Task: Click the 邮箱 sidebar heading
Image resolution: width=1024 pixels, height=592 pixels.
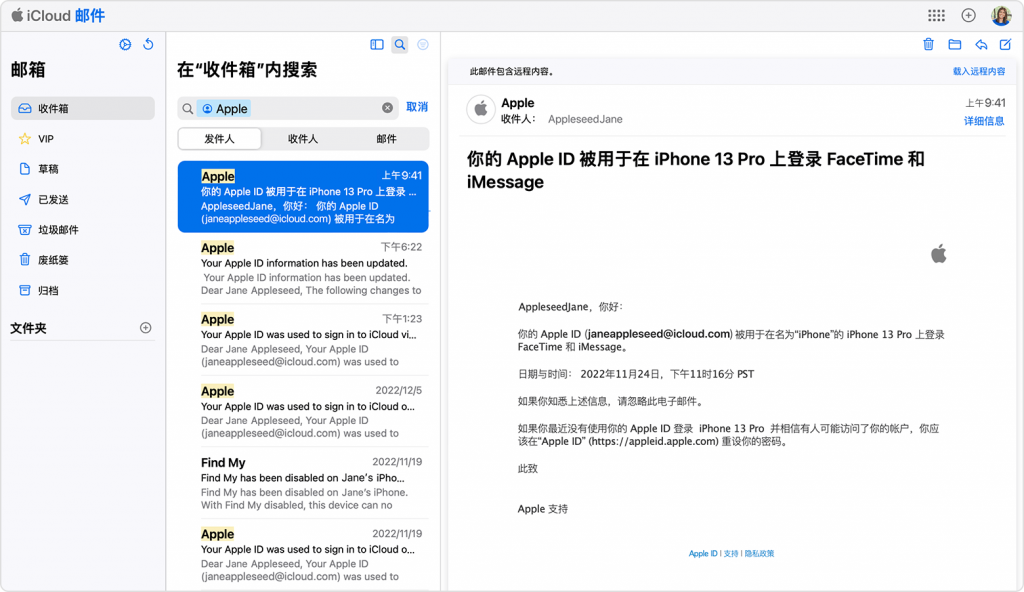Action: pyautogui.click(x=28, y=70)
